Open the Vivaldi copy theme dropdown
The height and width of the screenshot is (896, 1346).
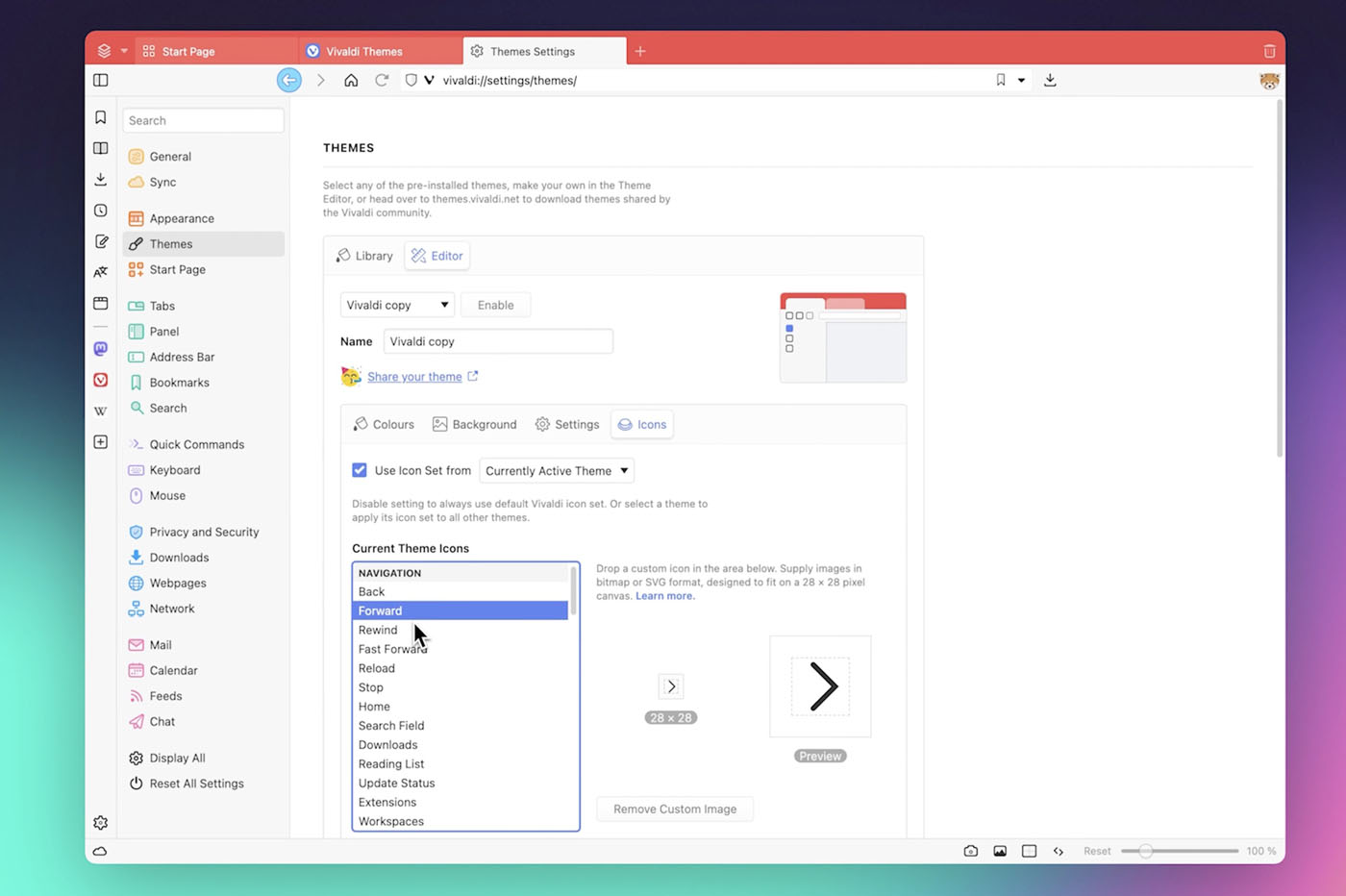click(397, 305)
